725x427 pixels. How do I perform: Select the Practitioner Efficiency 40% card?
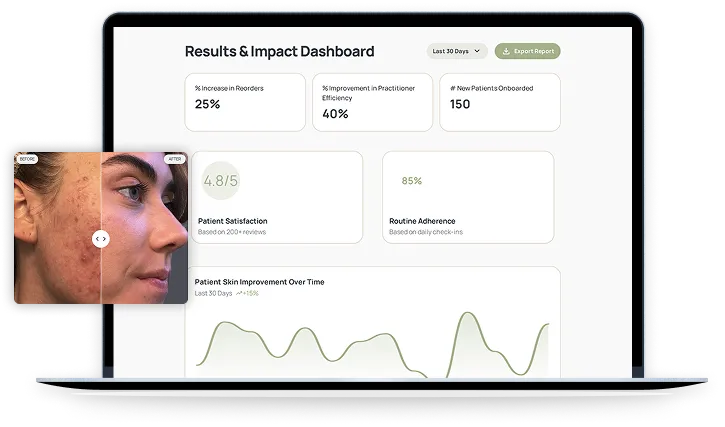pyautogui.click(x=372, y=101)
